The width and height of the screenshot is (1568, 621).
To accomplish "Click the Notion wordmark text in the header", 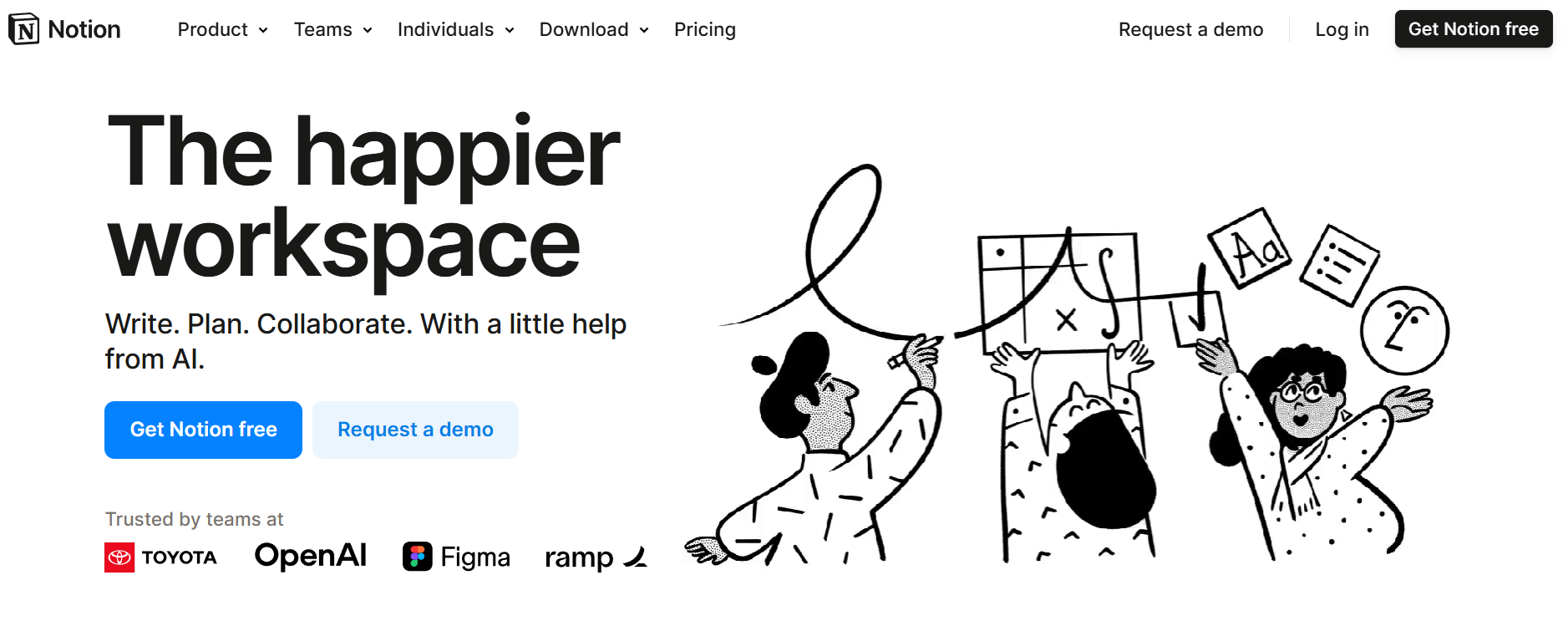I will click(84, 30).
